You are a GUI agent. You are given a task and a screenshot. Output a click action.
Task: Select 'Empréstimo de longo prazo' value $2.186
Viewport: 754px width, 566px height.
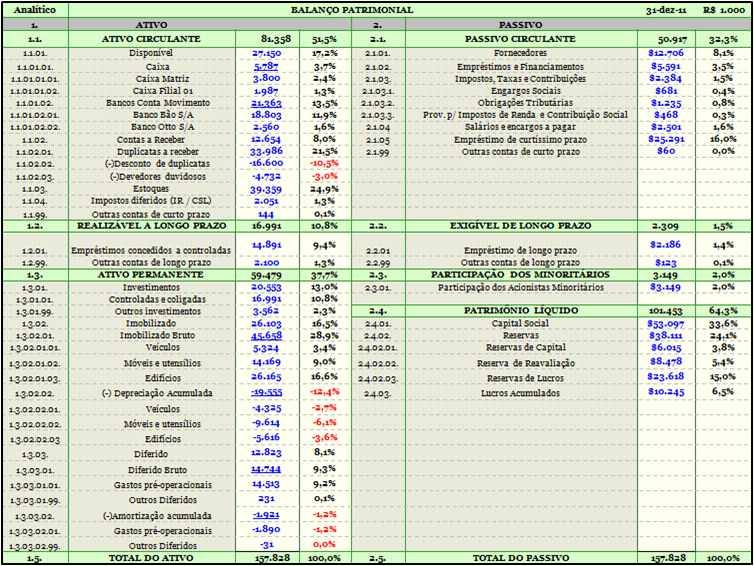(x=666, y=245)
